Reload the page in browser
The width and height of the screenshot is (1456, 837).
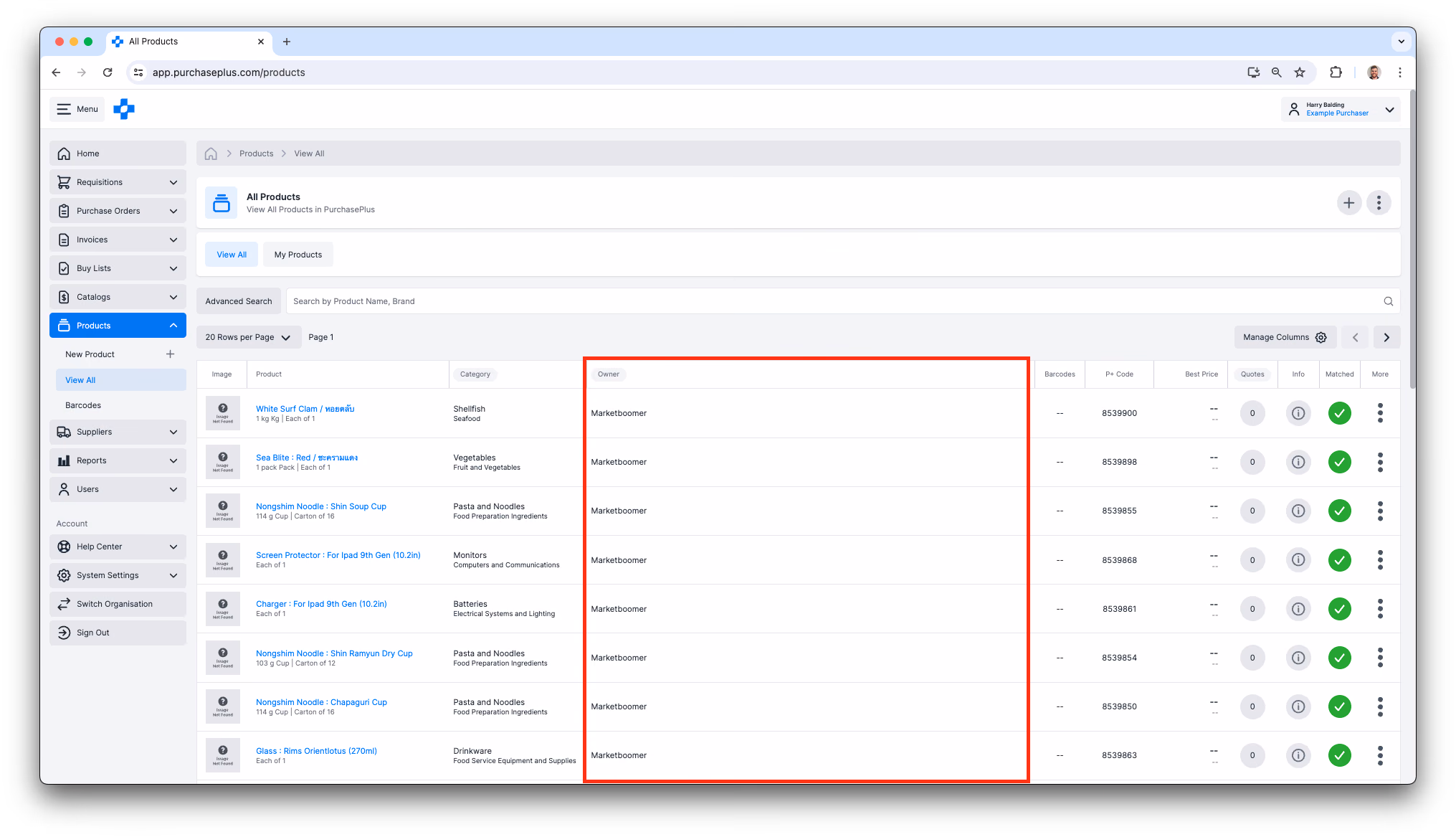[108, 72]
